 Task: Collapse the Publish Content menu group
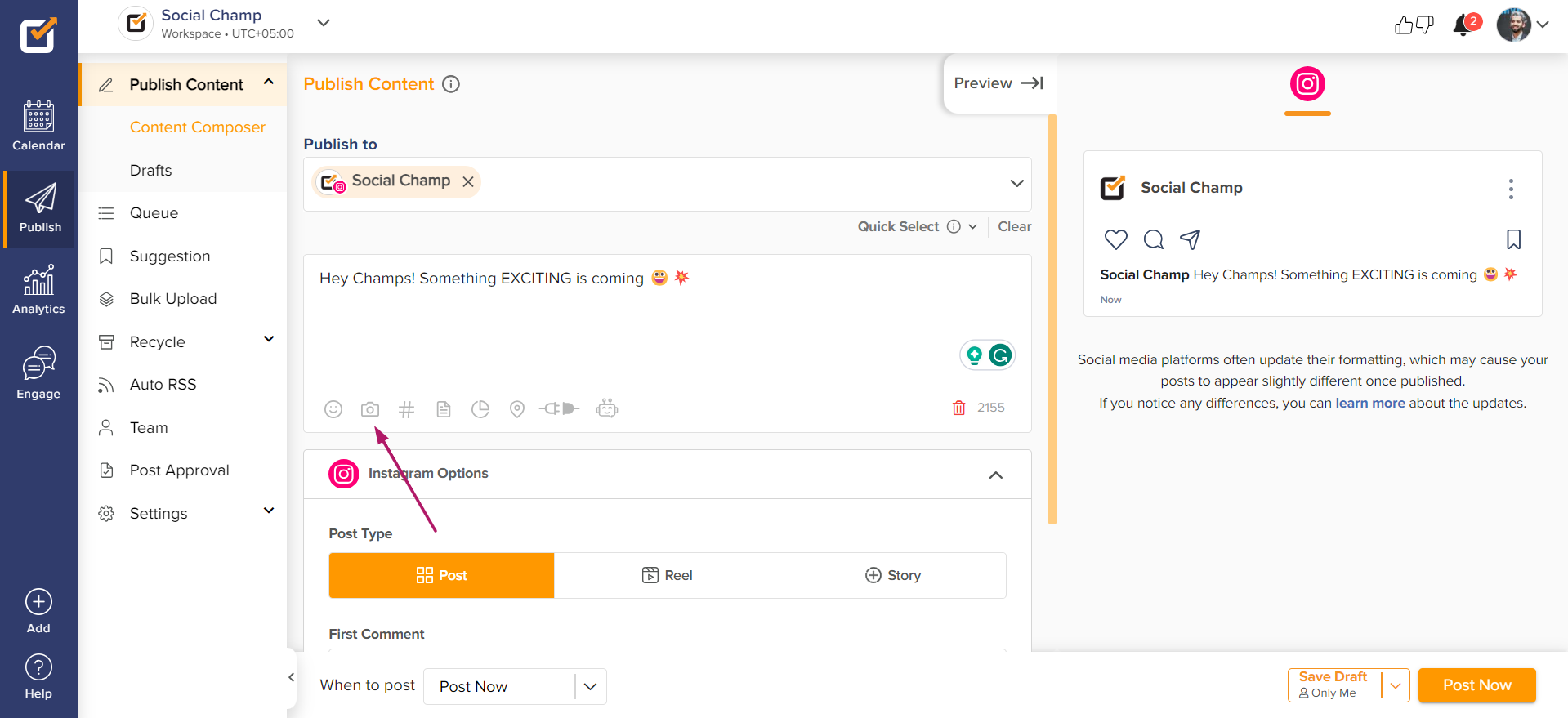pos(269,82)
